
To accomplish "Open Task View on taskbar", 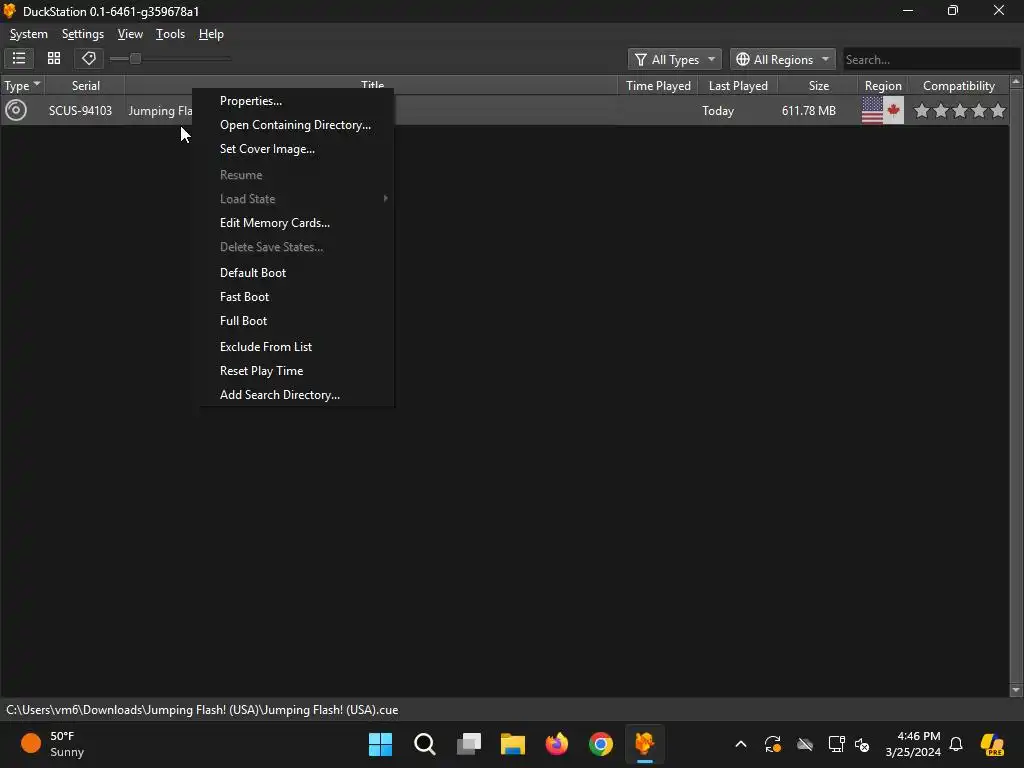I will (x=469, y=744).
